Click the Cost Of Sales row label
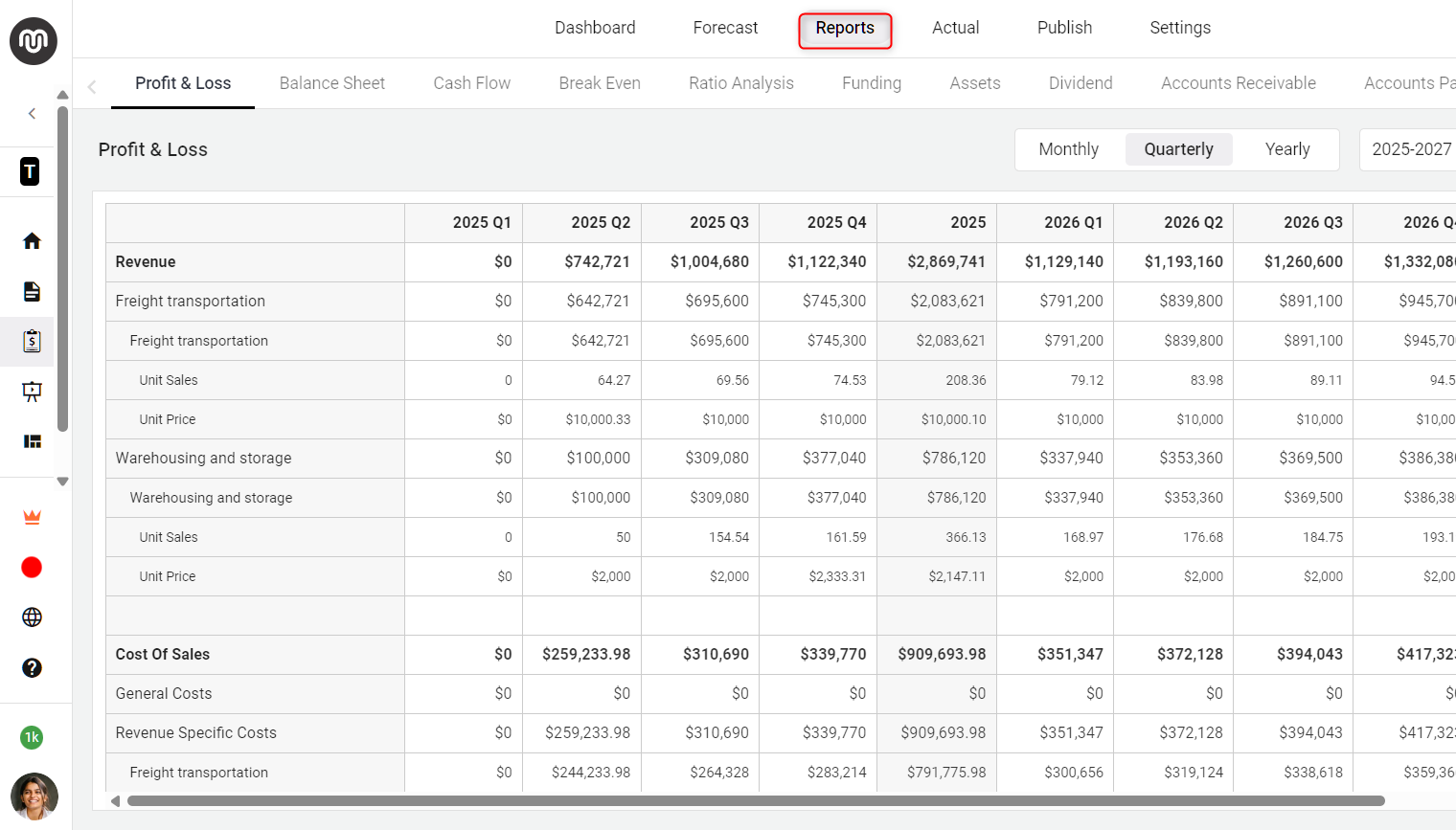This screenshot has width=1456, height=830. [163, 654]
